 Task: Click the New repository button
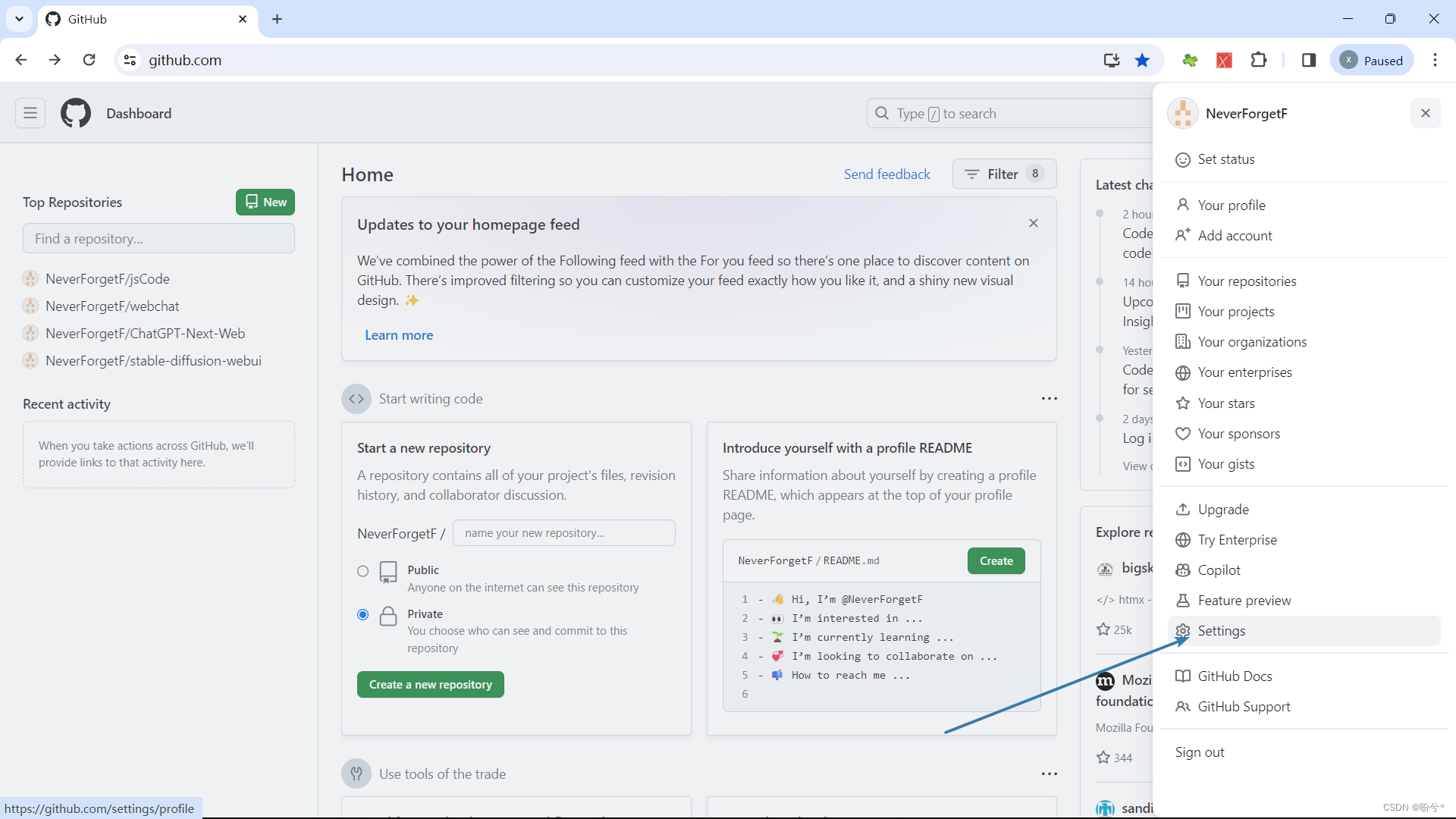pyautogui.click(x=265, y=202)
